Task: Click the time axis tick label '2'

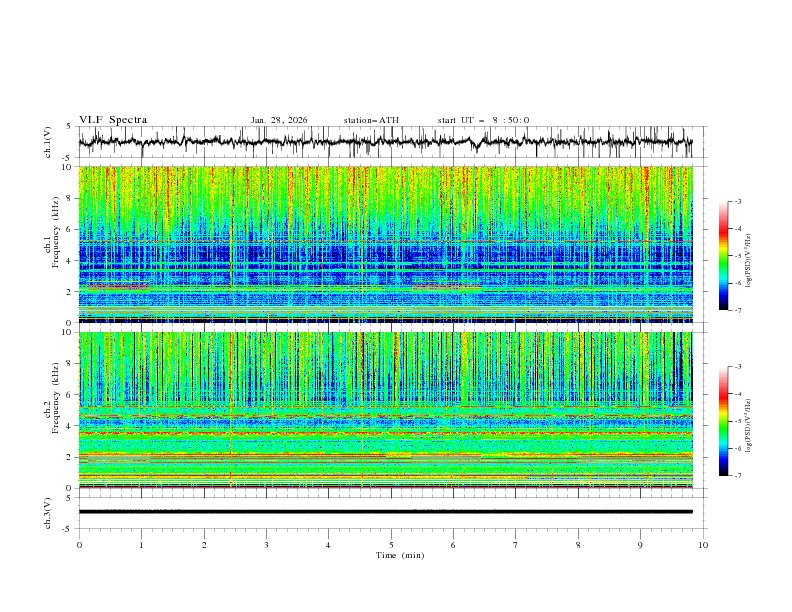Action: [x=204, y=545]
